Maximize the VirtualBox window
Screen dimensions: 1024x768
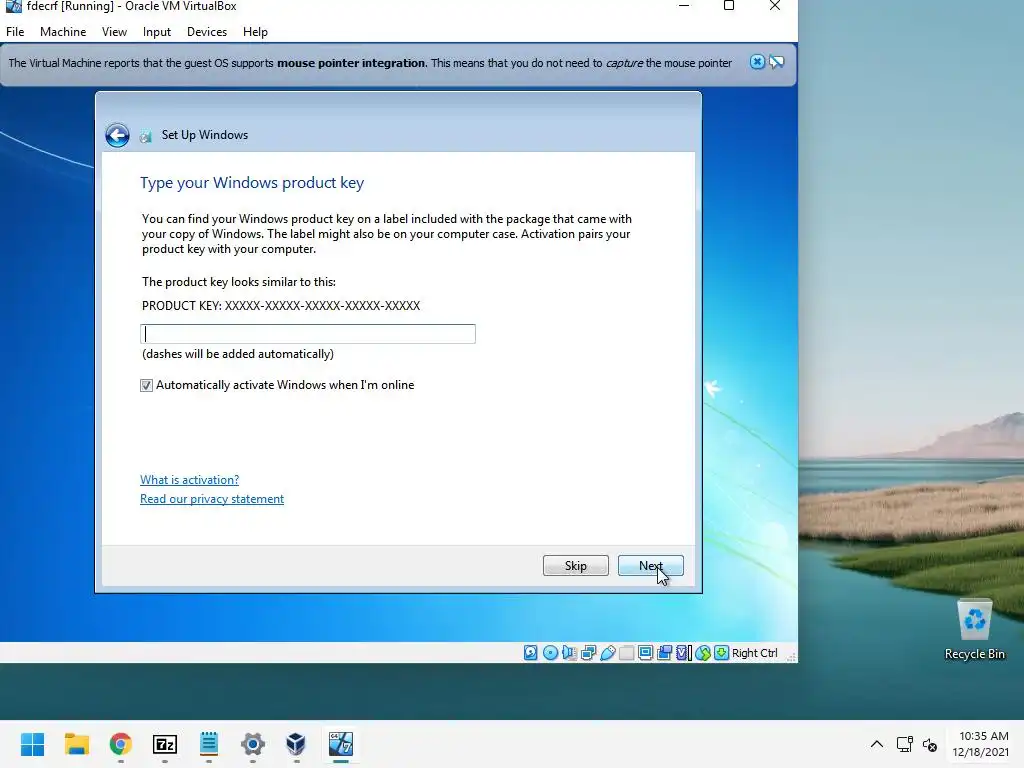729,6
